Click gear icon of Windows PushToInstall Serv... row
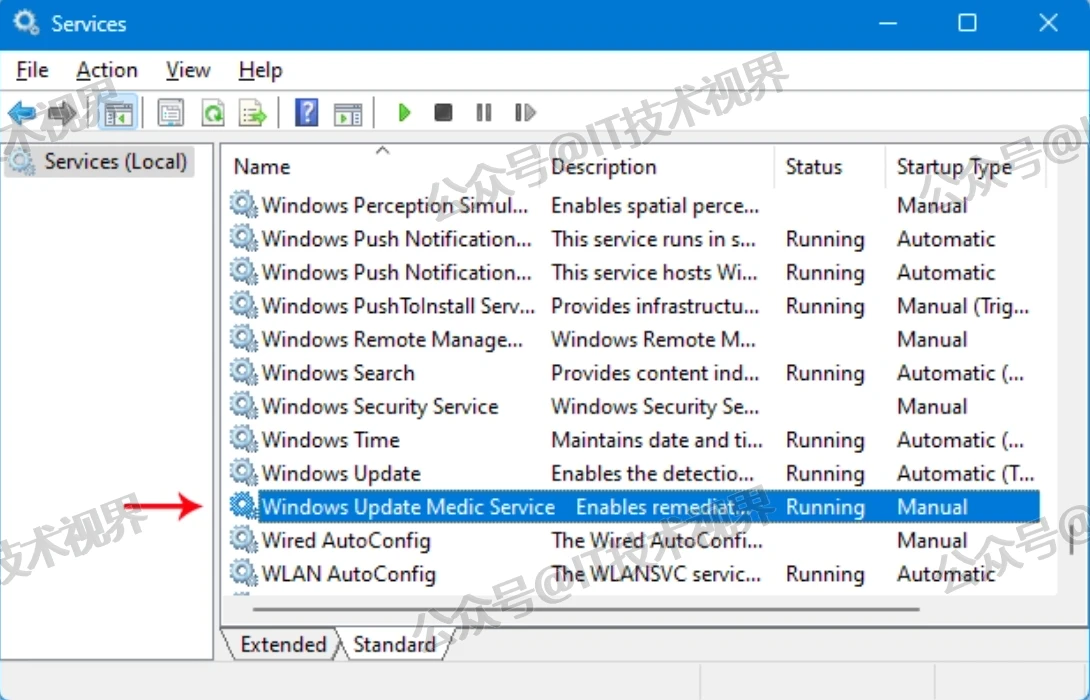This screenshot has height=700, width=1090. click(243, 305)
